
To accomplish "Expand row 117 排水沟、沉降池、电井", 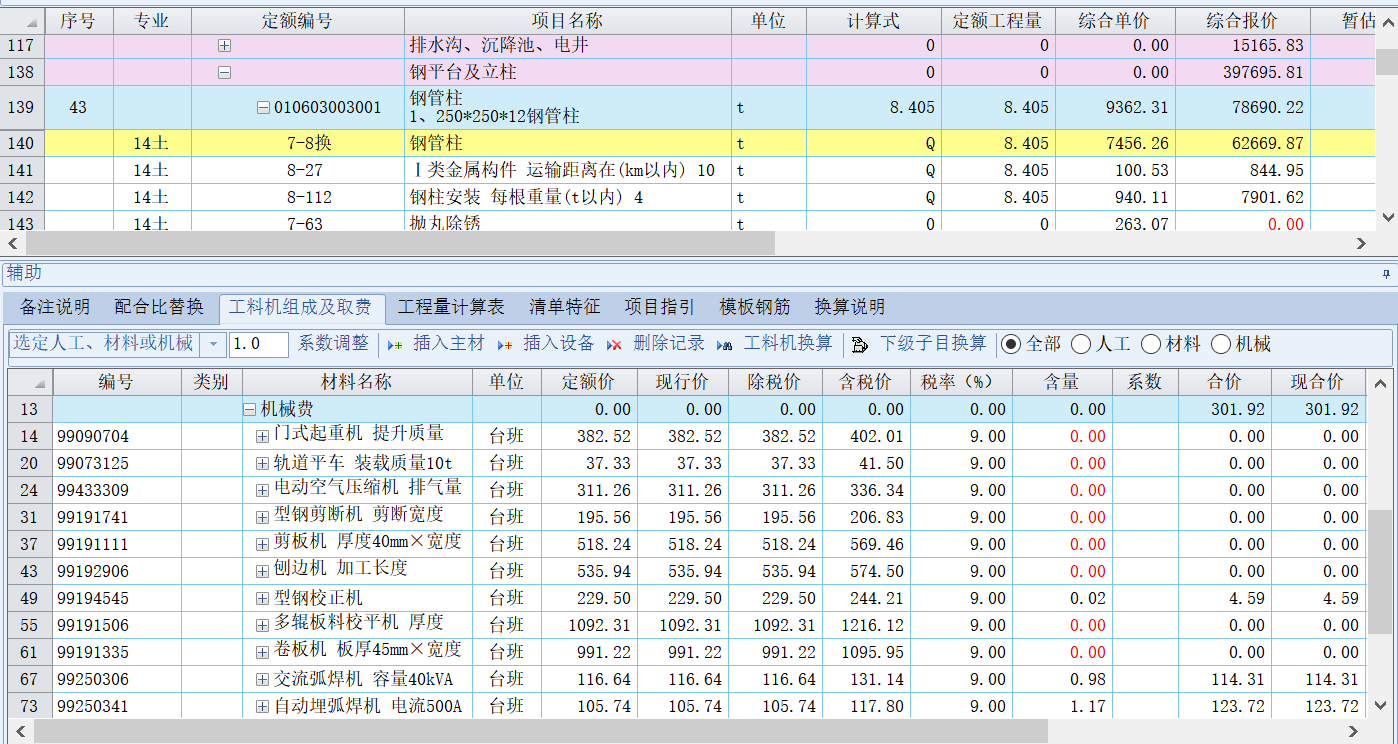I will [x=224, y=45].
